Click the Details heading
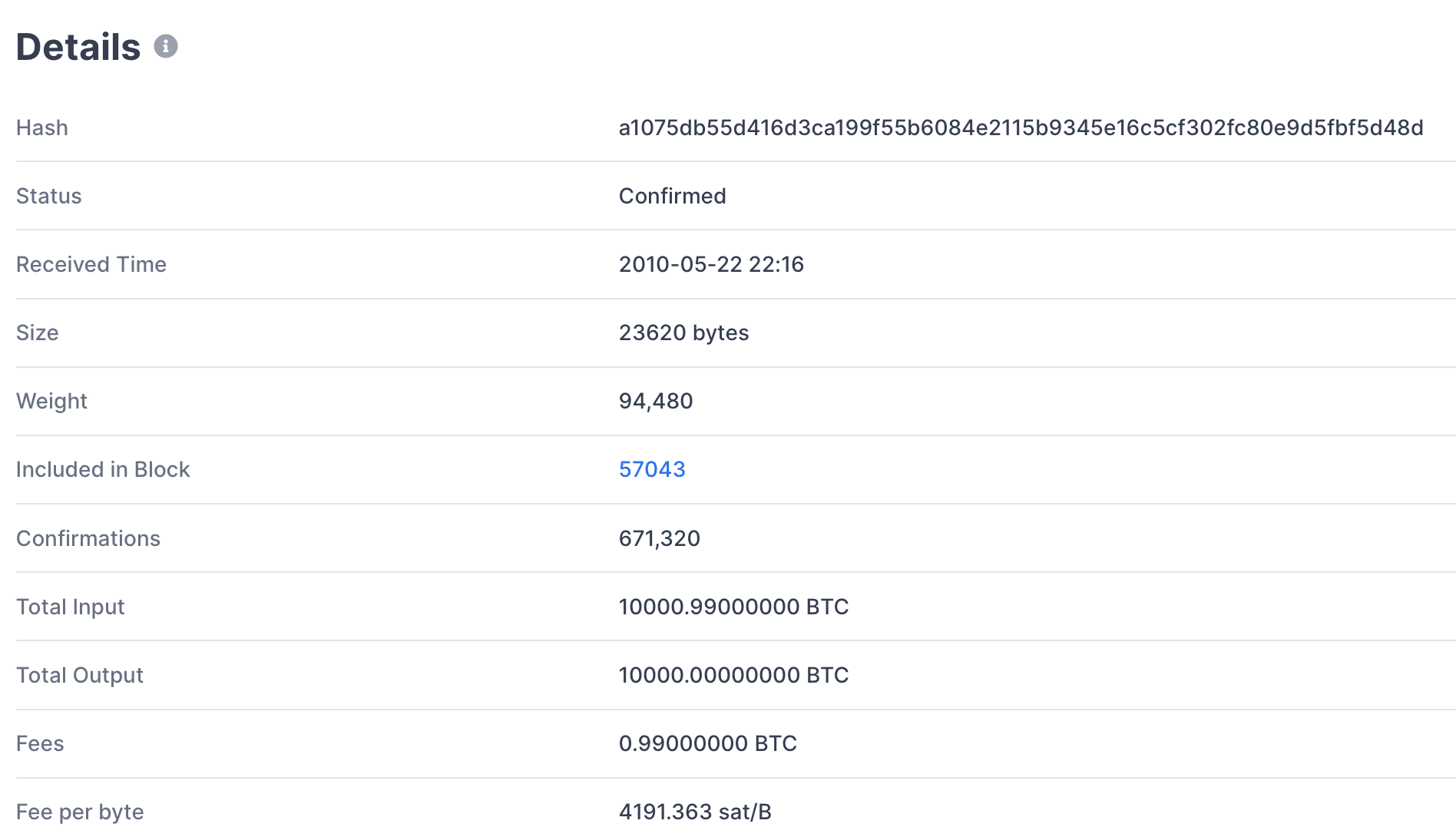The width and height of the screenshot is (1456, 837). pos(77,46)
